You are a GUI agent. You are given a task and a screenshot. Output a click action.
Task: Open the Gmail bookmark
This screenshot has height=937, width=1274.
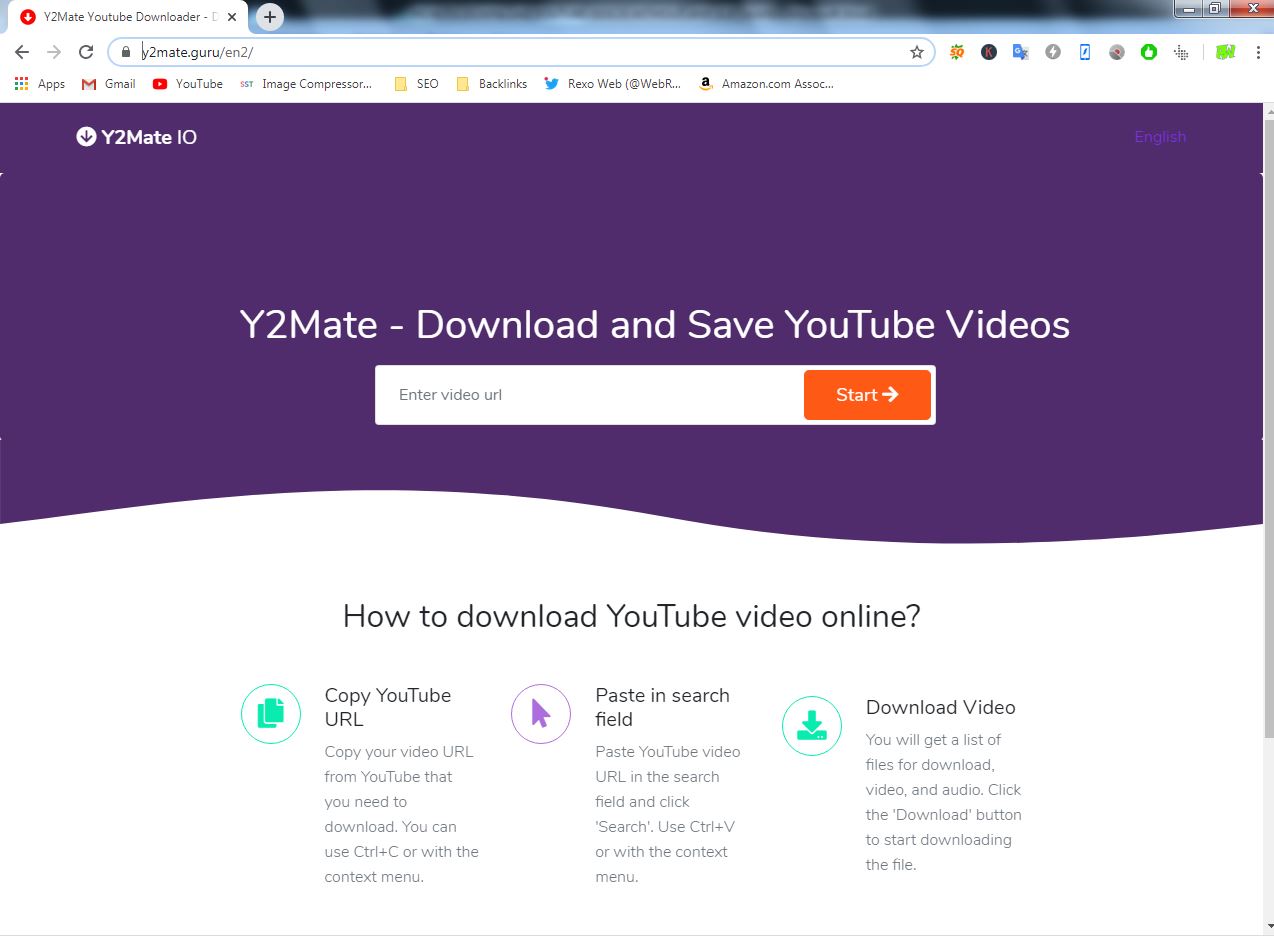click(x=109, y=84)
